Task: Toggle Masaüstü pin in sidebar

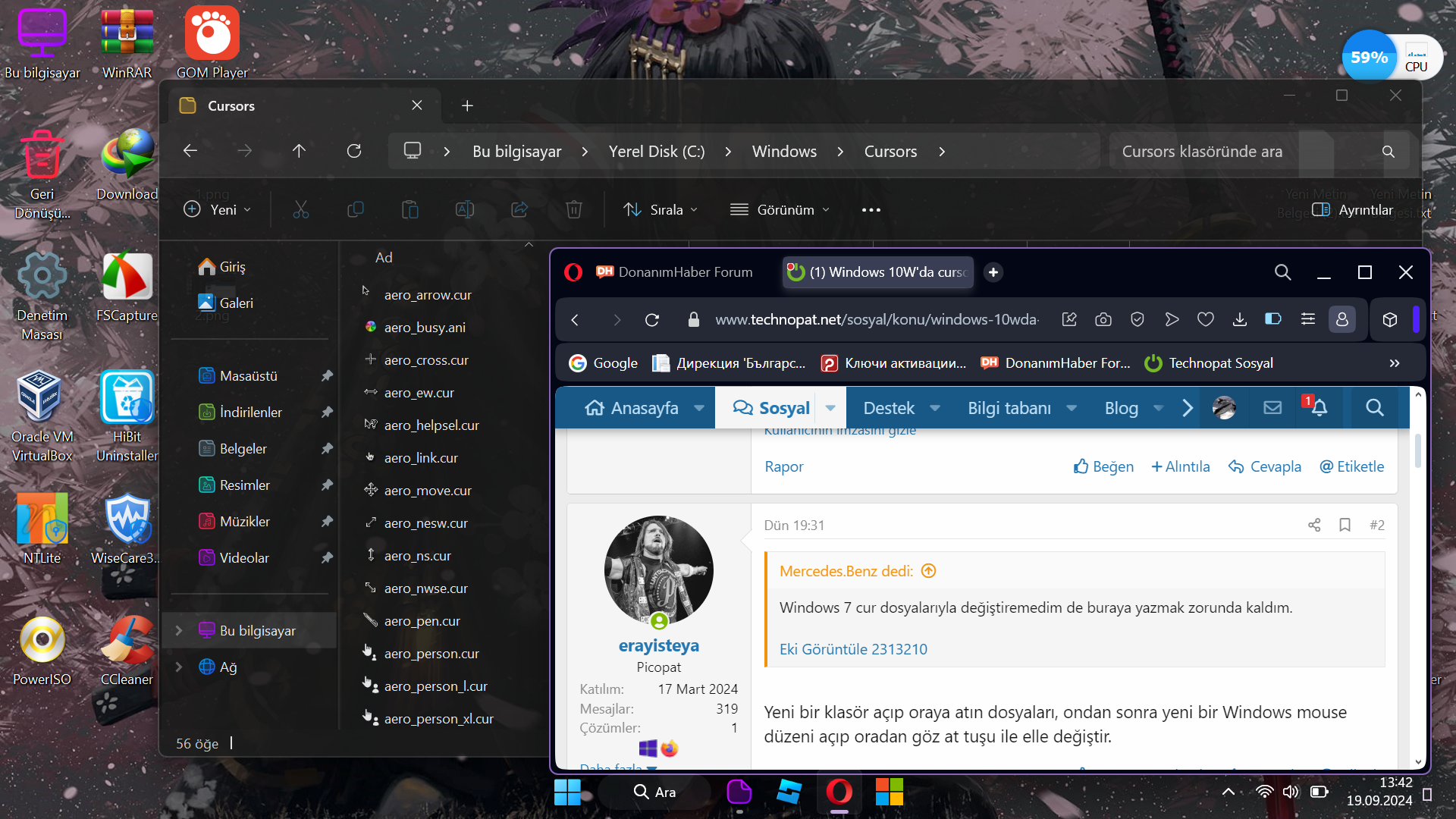Action: [x=327, y=376]
